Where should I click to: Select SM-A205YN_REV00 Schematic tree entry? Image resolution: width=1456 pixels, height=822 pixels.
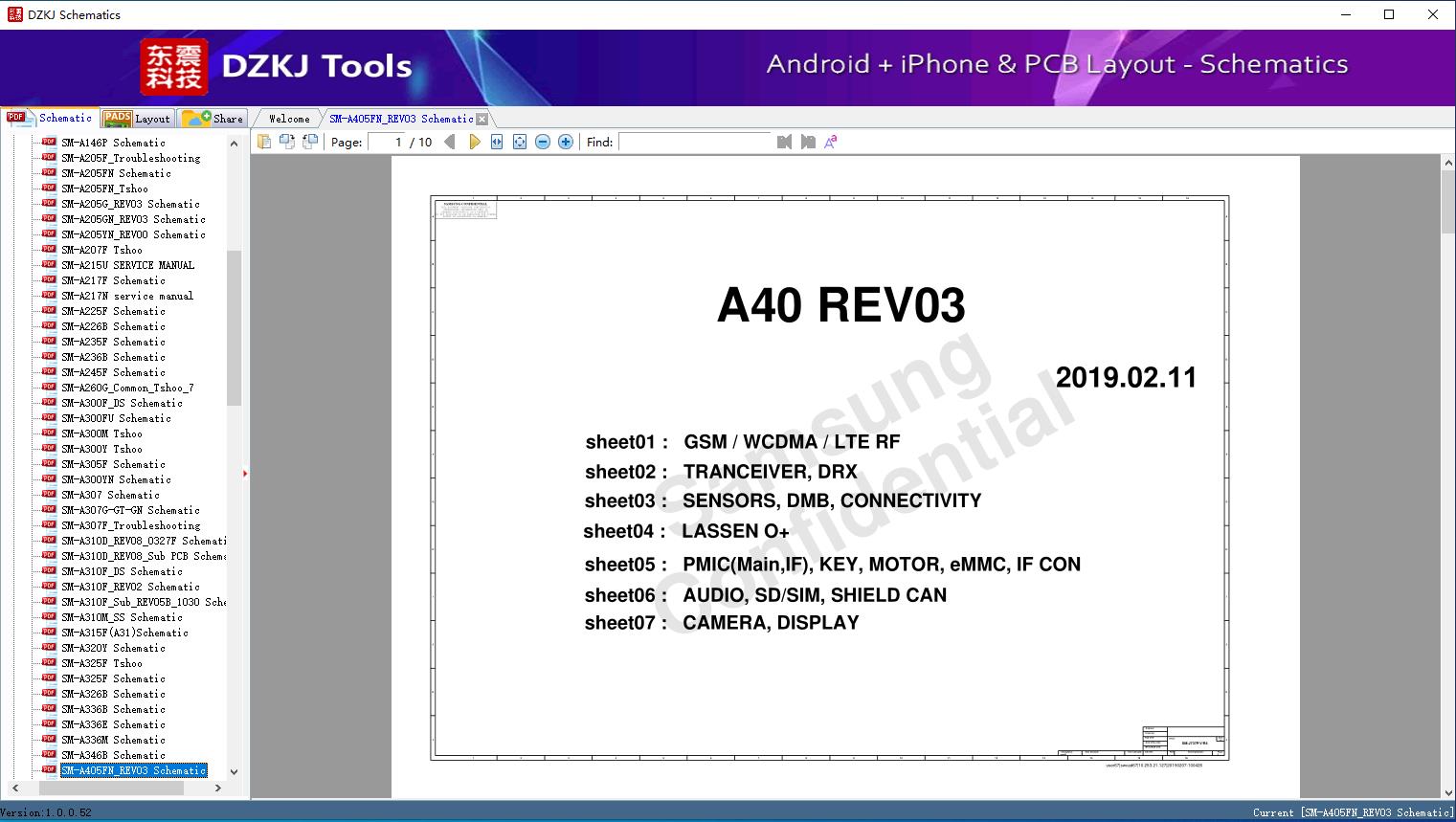(134, 234)
